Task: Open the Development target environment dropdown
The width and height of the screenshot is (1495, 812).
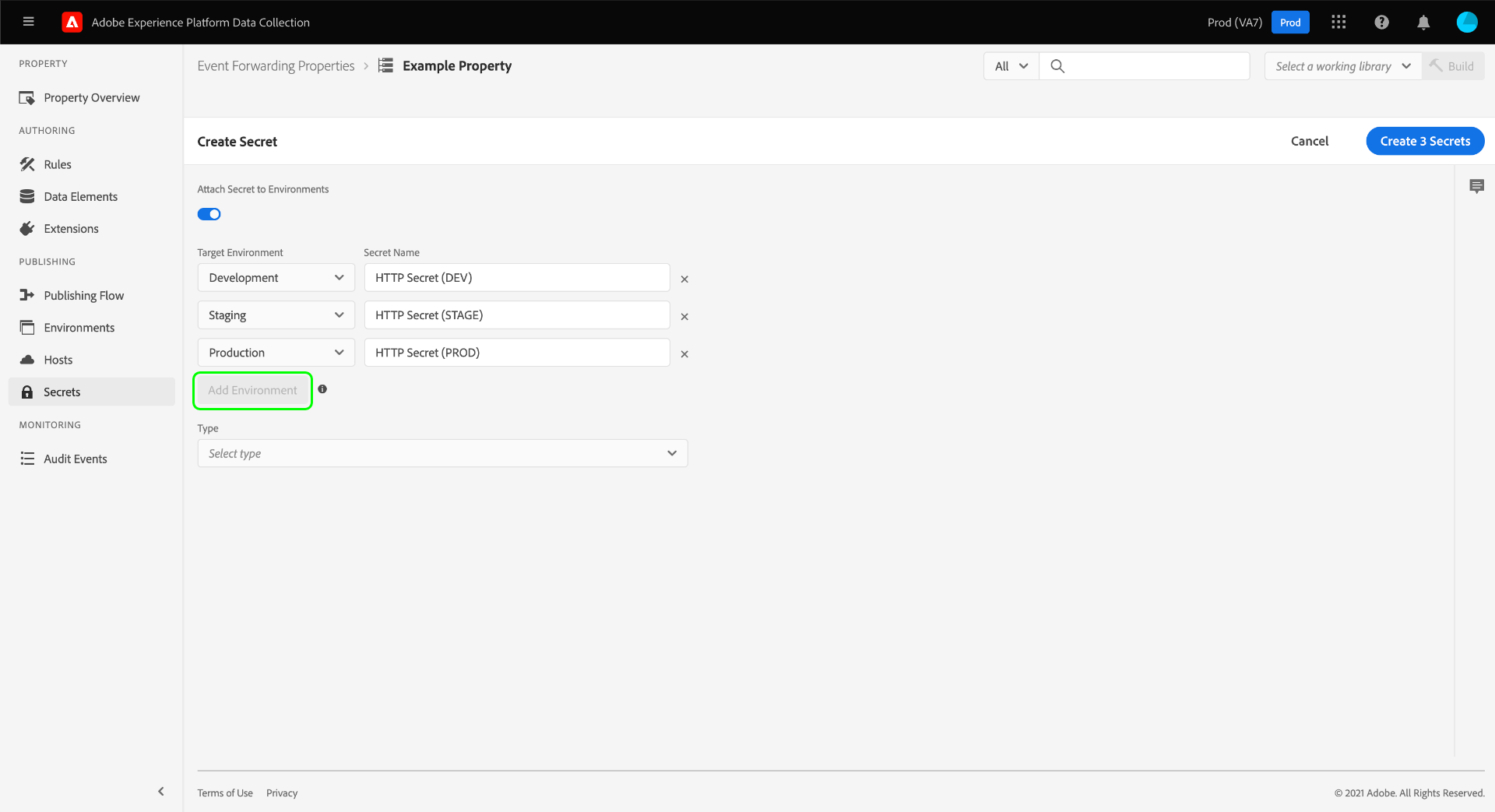Action: pyautogui.click(x=276, y=278)
